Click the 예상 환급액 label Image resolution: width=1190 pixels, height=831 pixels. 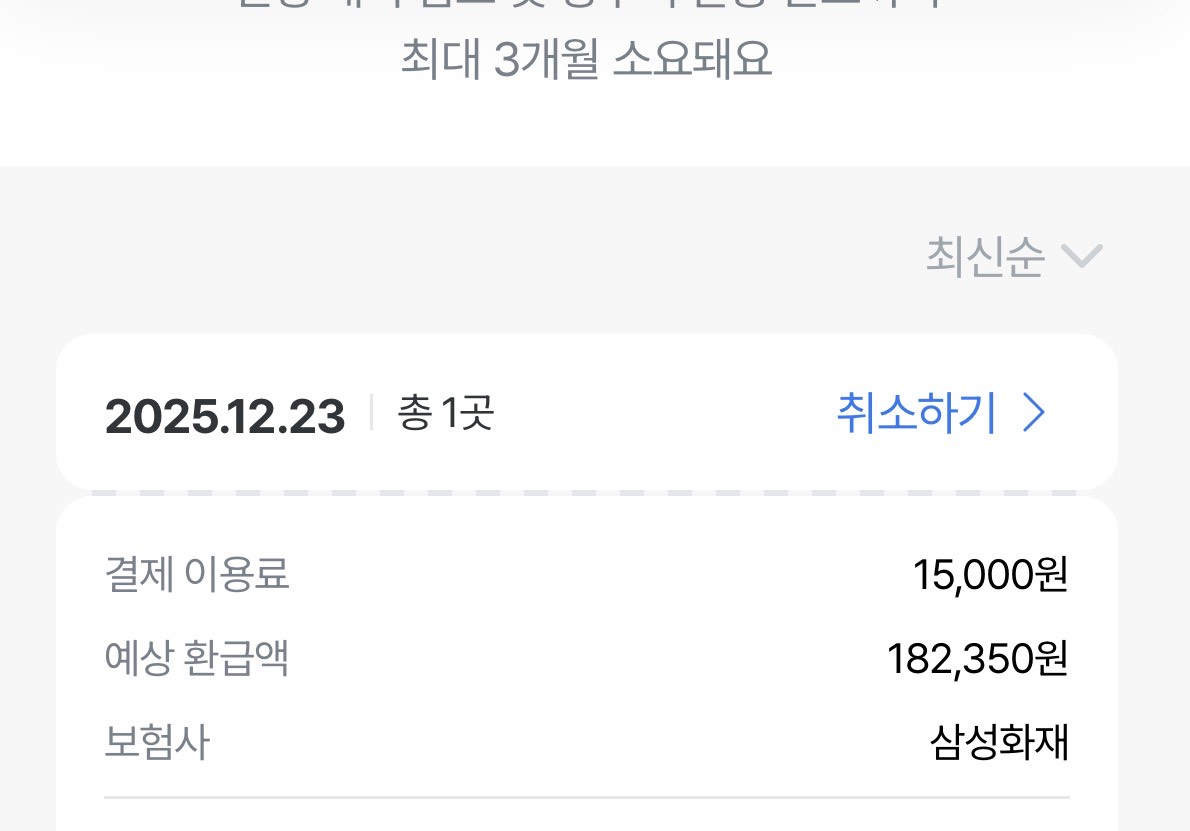click(197, 659)
